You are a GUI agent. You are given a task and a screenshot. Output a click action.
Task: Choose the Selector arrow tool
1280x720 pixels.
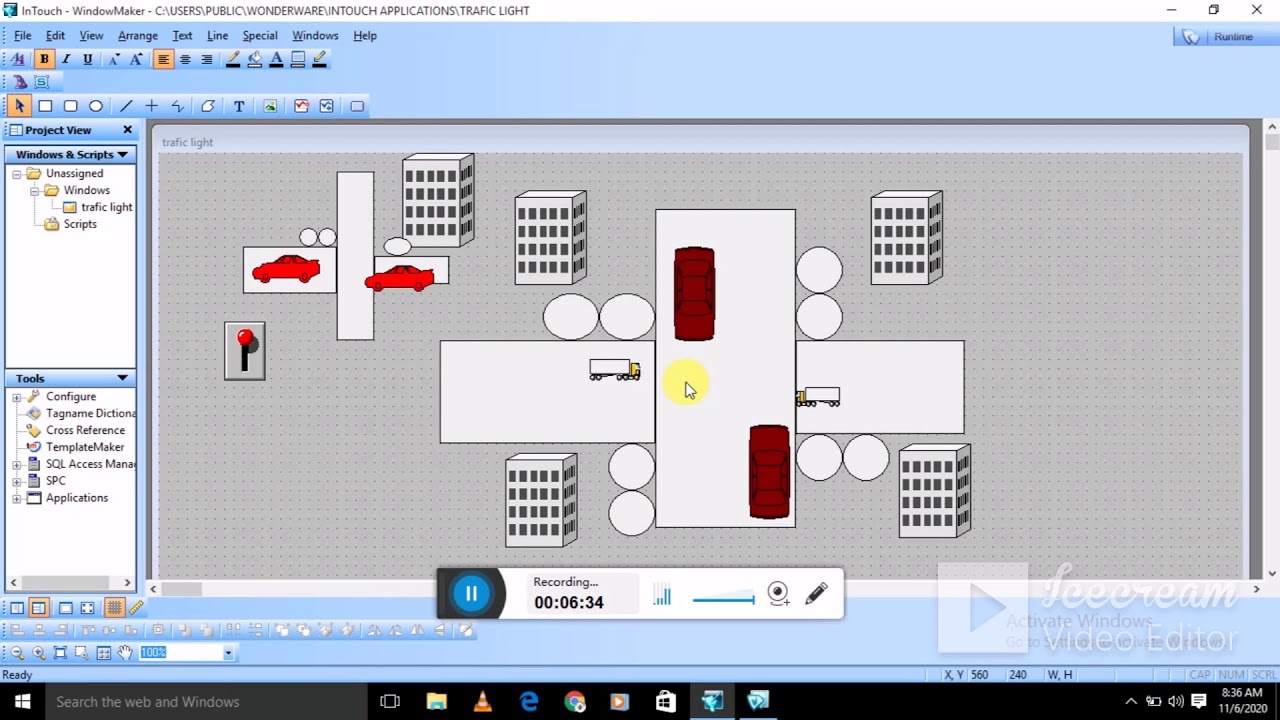pos(19,106)
